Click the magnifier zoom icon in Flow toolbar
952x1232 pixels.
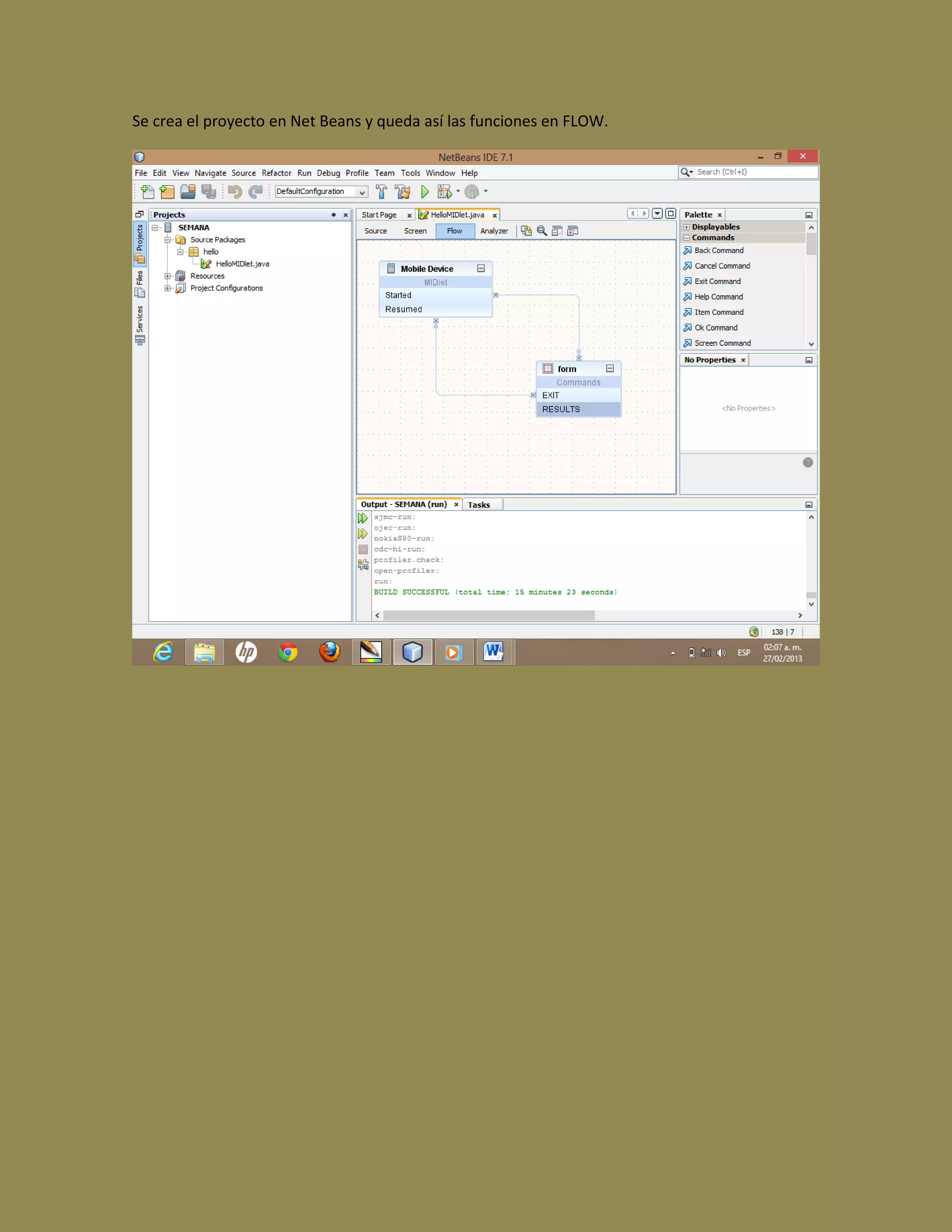pos(542,231)
